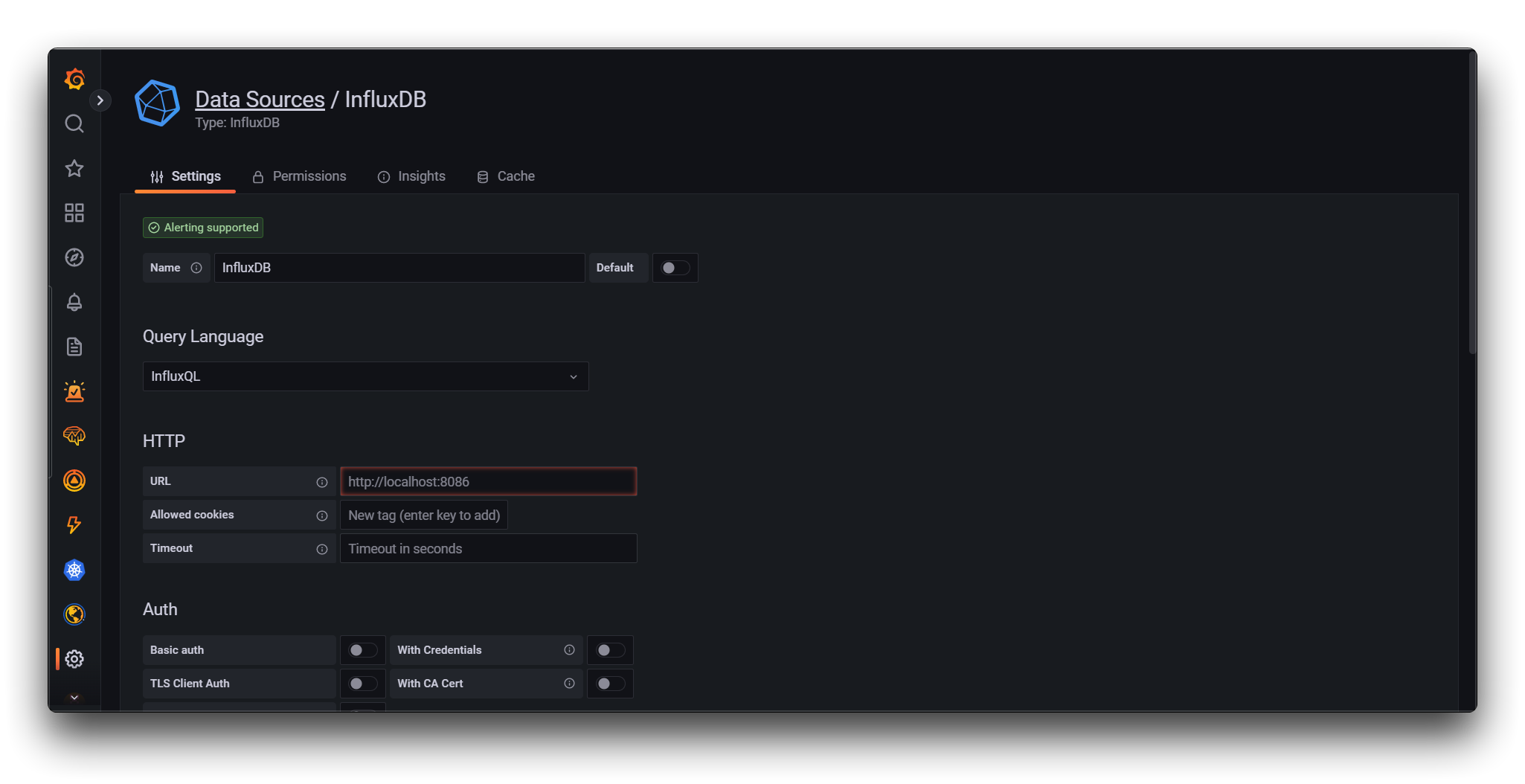Show info tooltip for With CA Cert

click(570, 684)
